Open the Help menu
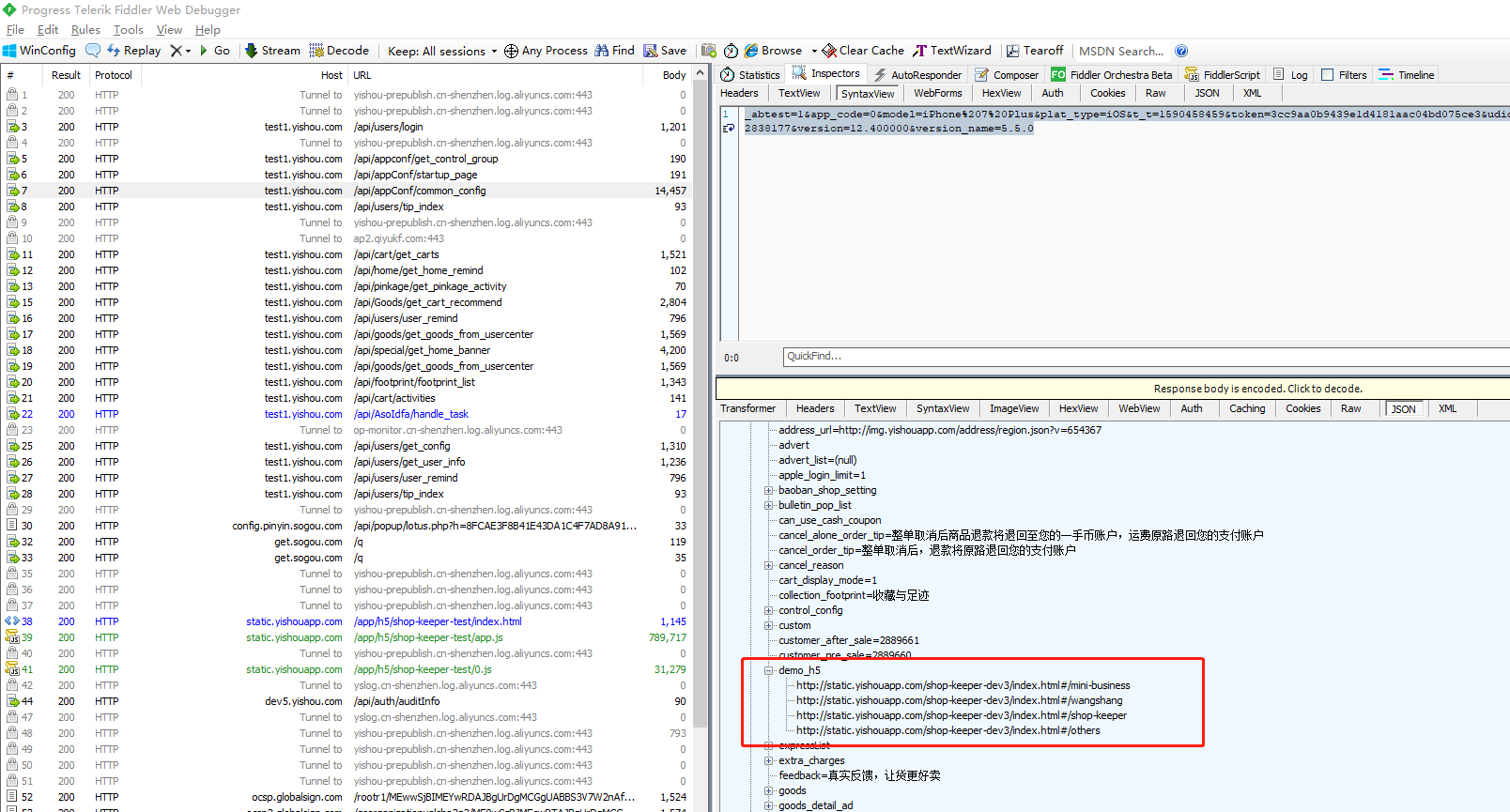 click(208, 30)
